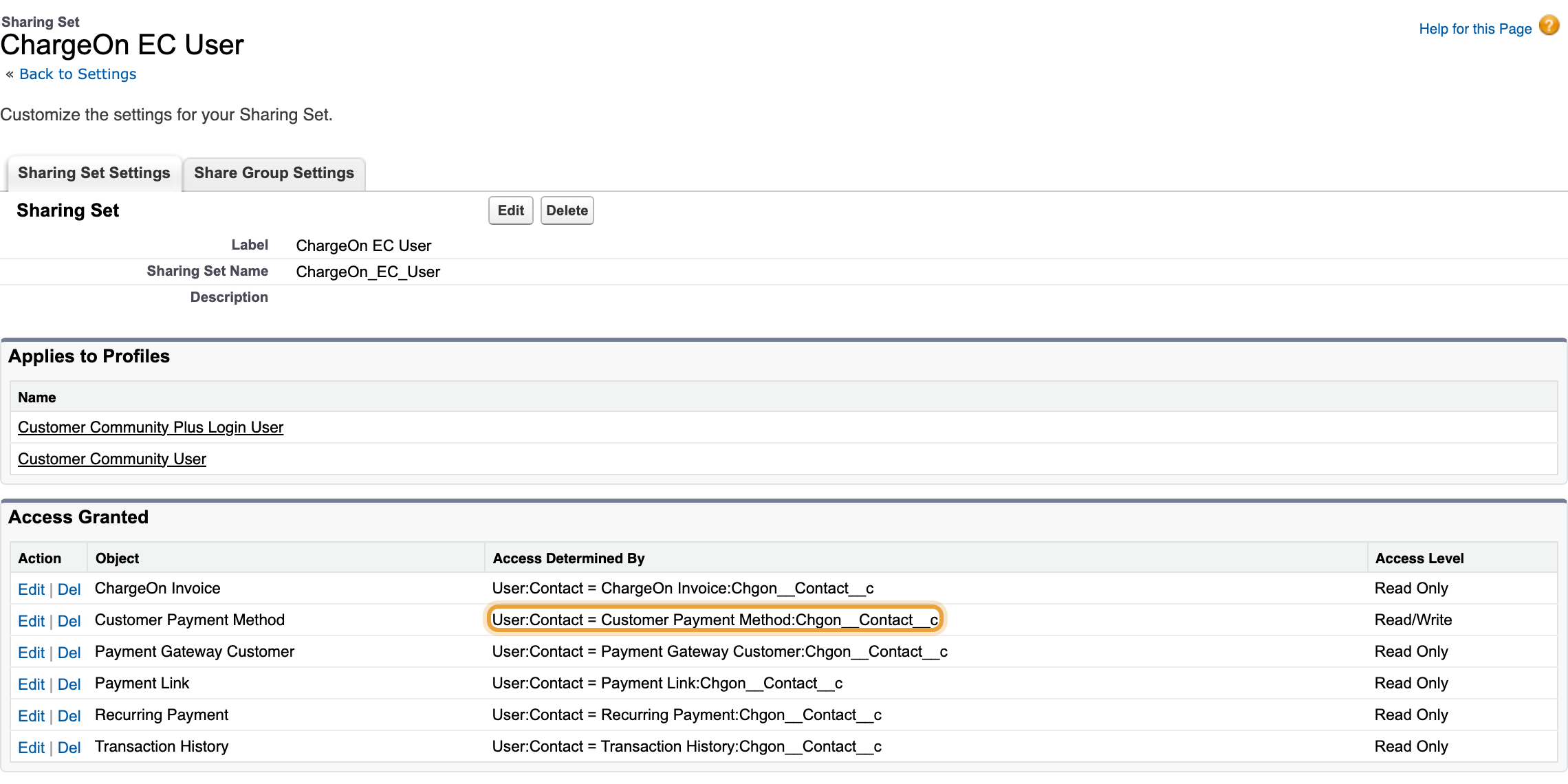Click 'User:Contact = ChargeOn Invoice:Chgon__Contact__c' text
The image size is (1568, 784).
click(683, 589)
